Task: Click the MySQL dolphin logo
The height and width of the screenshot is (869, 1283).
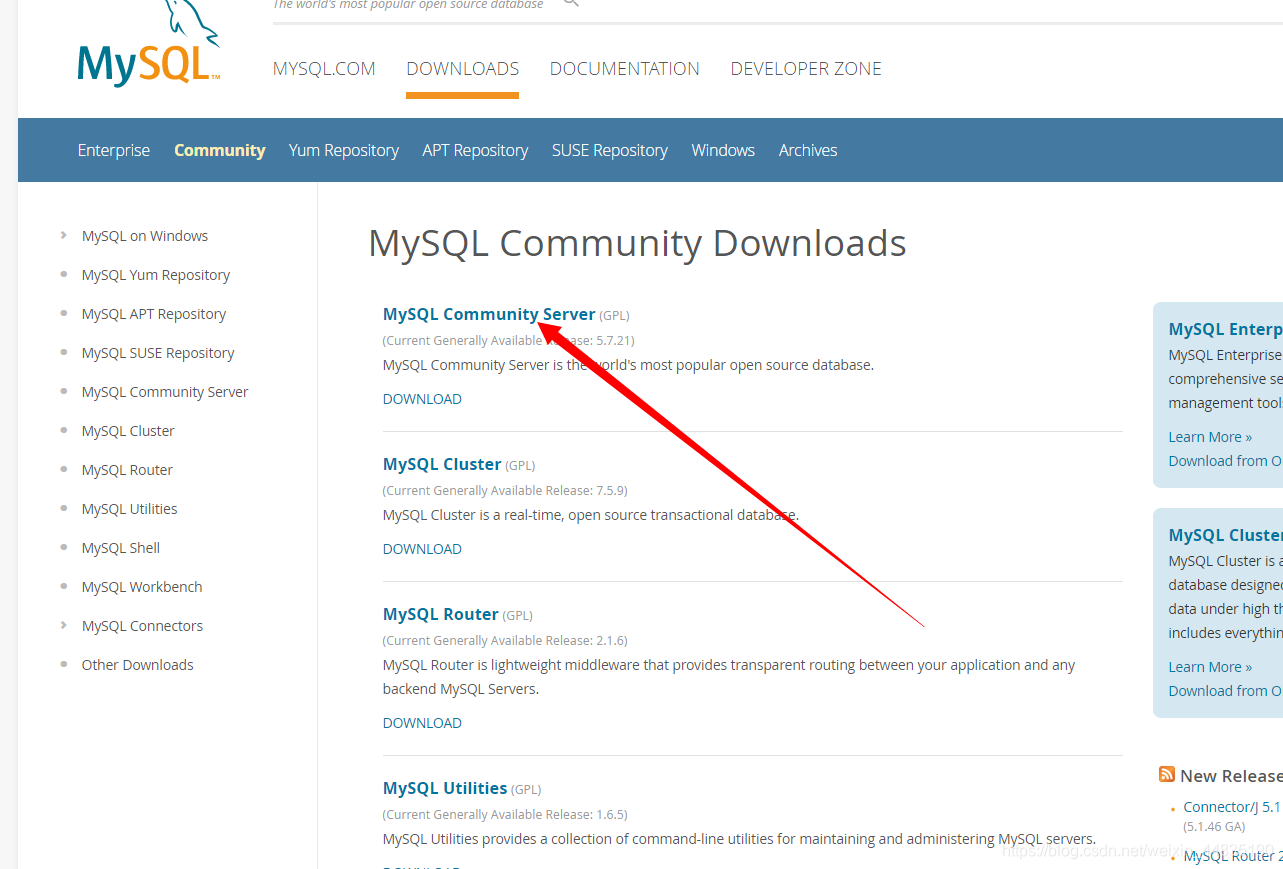Action: click(148, 44)
